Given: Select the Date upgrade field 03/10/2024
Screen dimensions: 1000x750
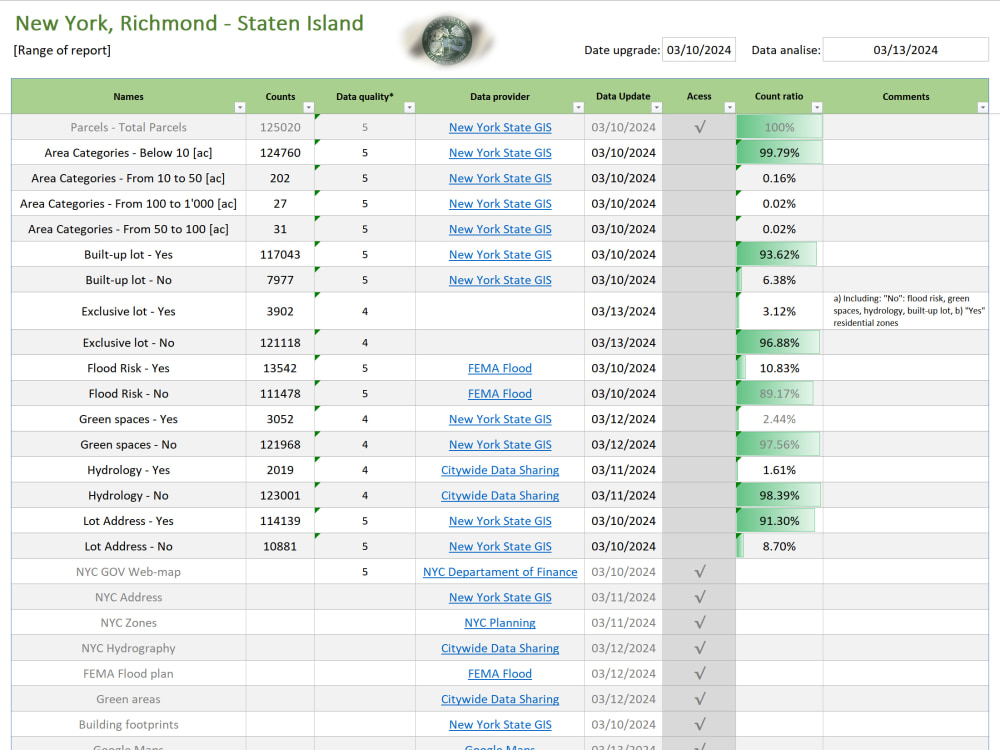Looking at the screenshot, I should click(699, 50).
